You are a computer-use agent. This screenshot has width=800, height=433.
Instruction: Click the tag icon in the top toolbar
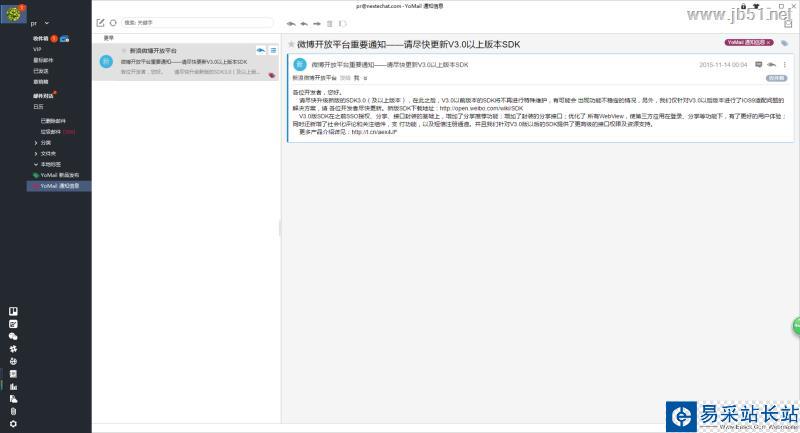342,23
